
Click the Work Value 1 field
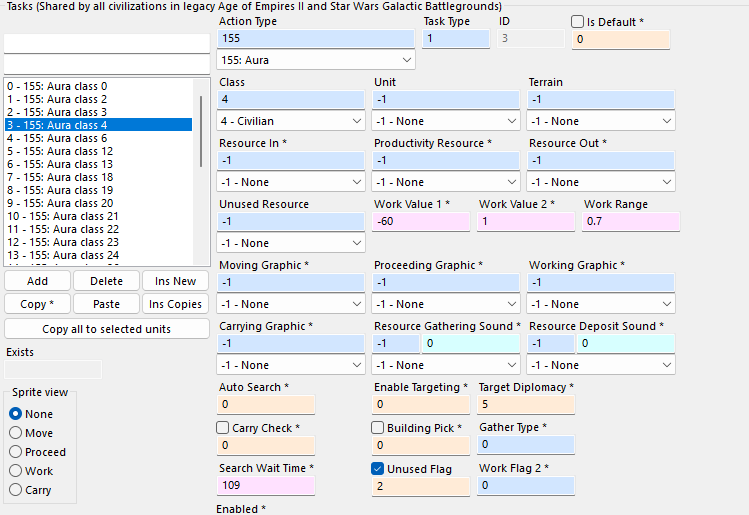(421, 222)
